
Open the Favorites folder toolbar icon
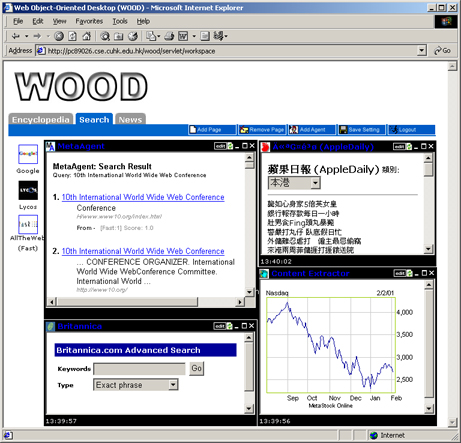119,36
